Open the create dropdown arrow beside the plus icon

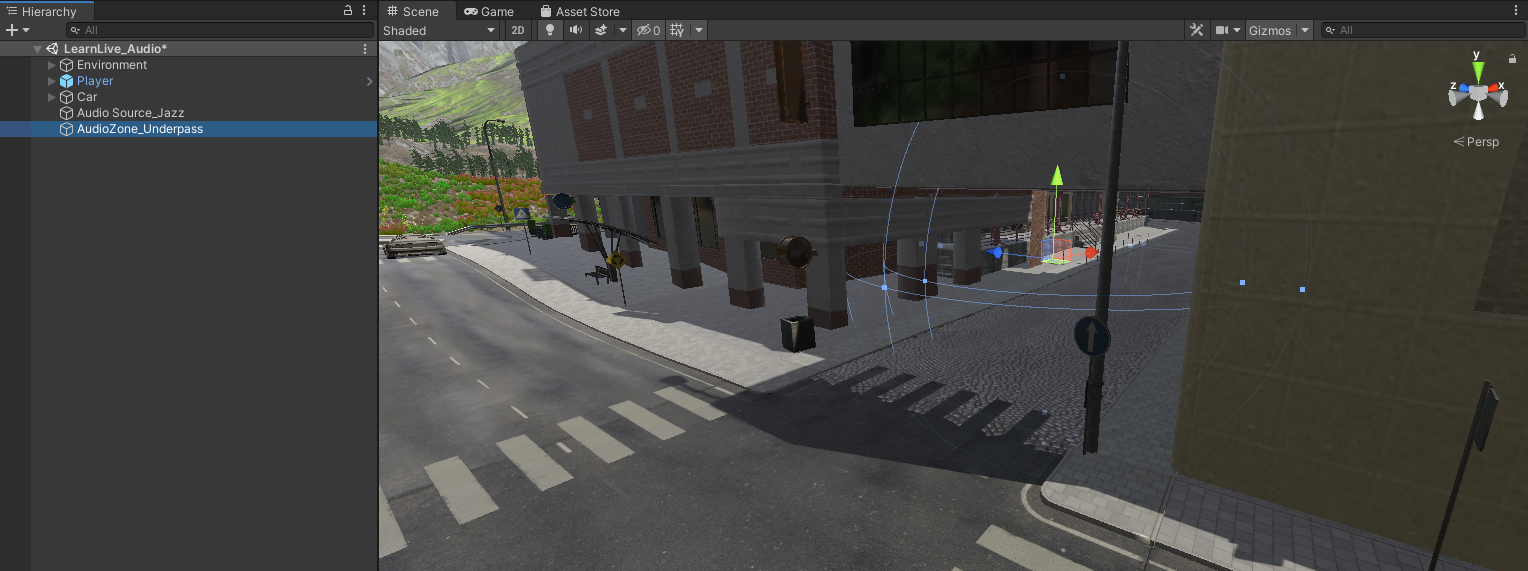click(26, 30)
